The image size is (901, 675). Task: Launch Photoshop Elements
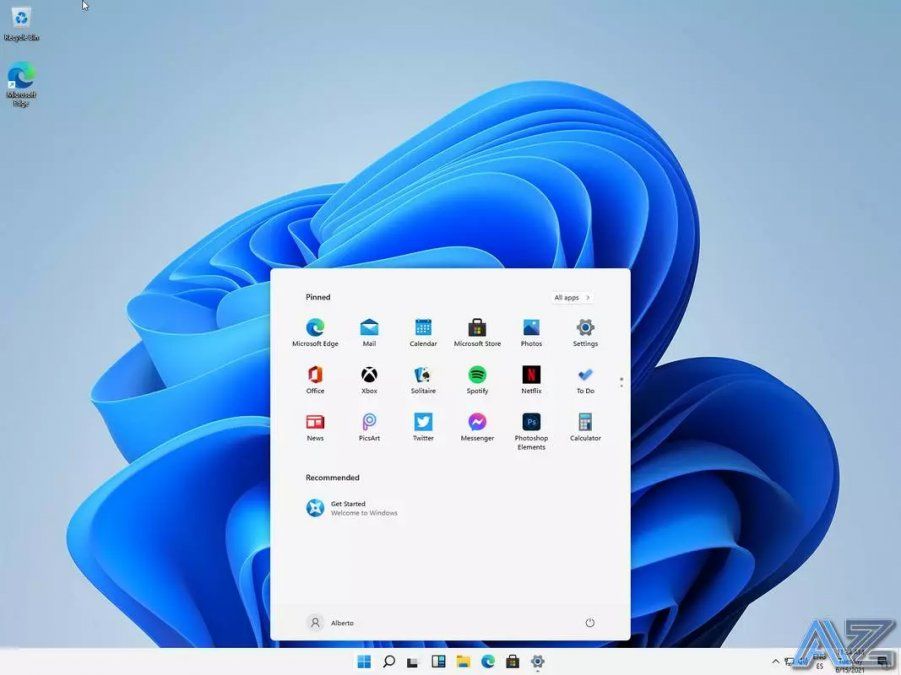tap(531, 423)
